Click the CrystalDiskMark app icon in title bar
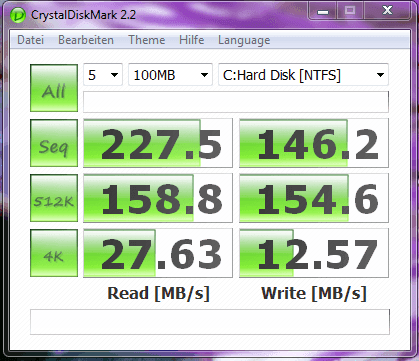The height and width of the screenshot is (361, 419). (x=18, y=15)
